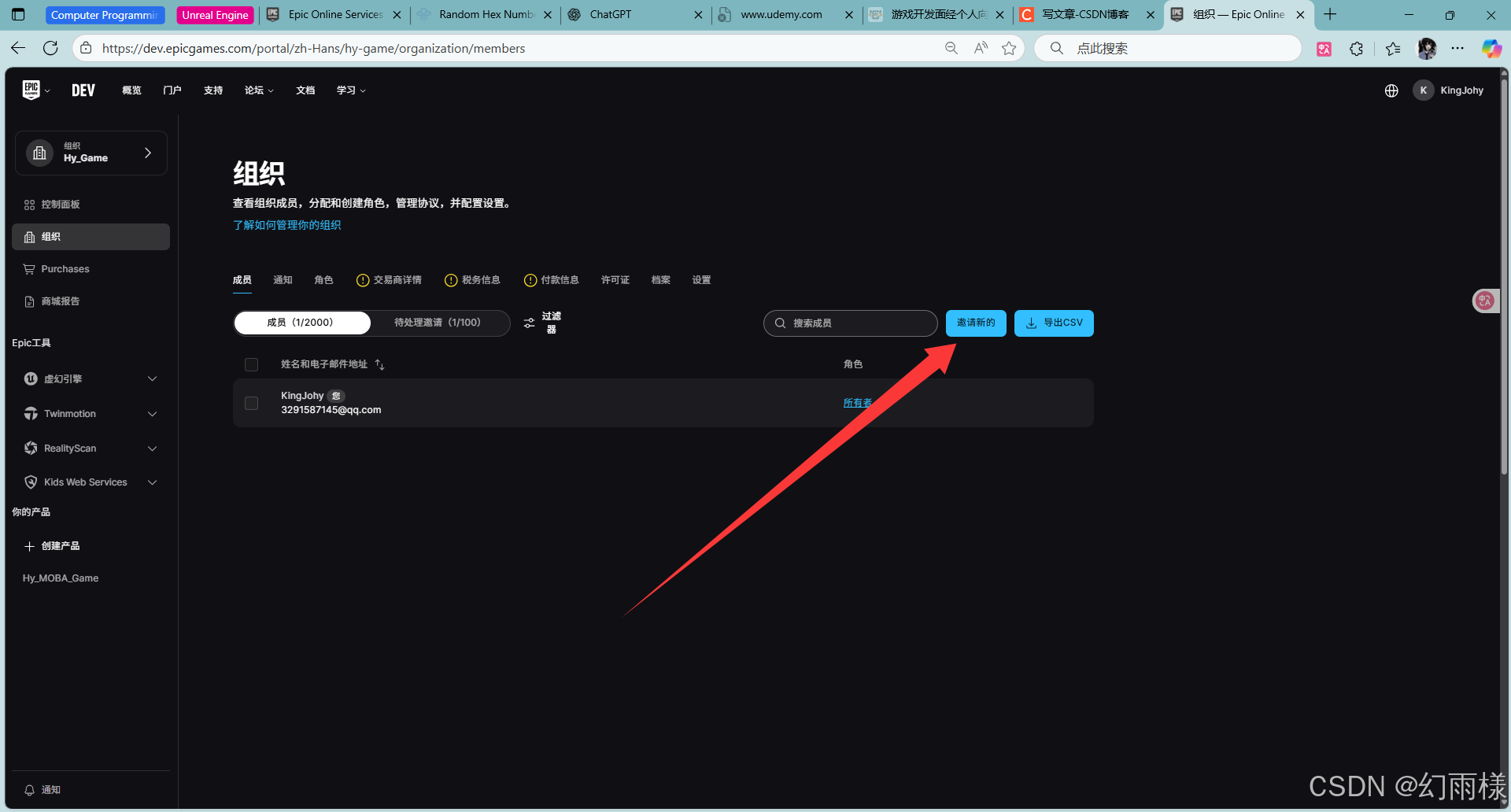Add page to favorites star
The width and height of the screenshot is (1511, 812).
[1009, 48]
